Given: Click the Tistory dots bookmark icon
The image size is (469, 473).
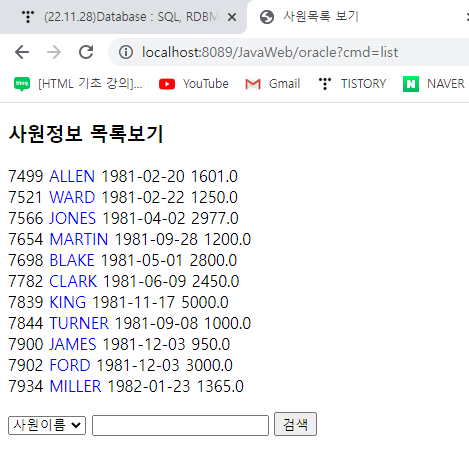Looking at the screenshot, I should click(x=325, y=84).
